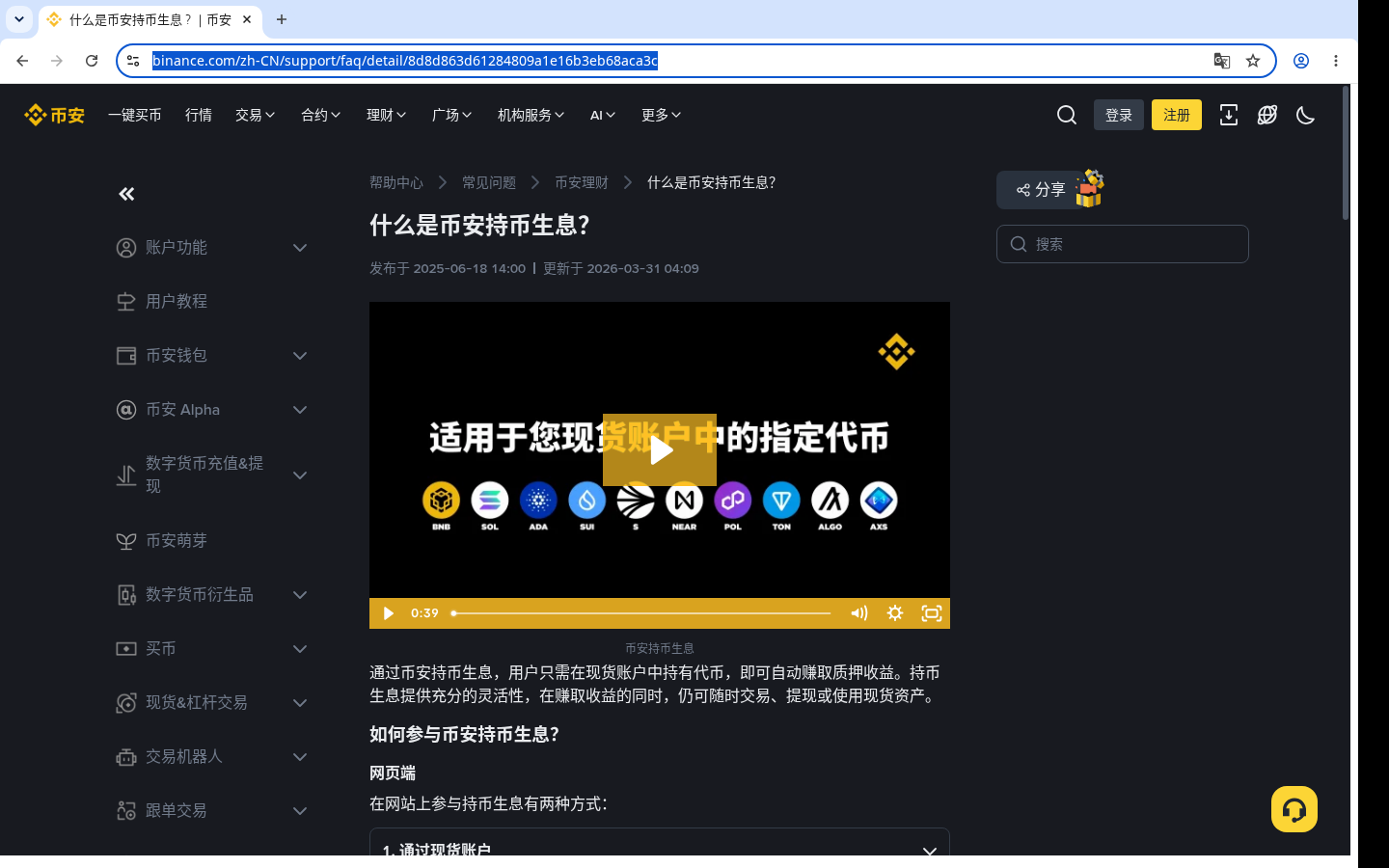Open video settings gear icon

point(895,613)
